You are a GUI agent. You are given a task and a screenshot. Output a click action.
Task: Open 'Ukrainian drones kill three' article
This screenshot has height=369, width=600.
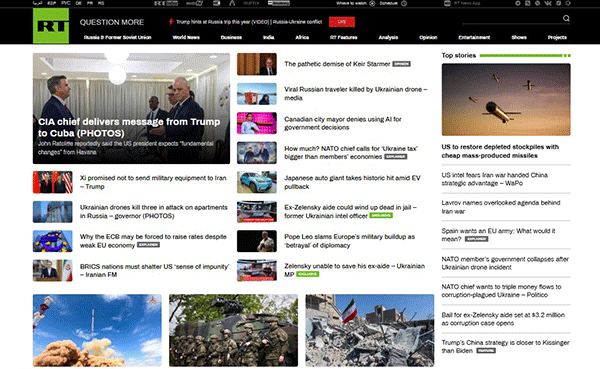(154, 212)
